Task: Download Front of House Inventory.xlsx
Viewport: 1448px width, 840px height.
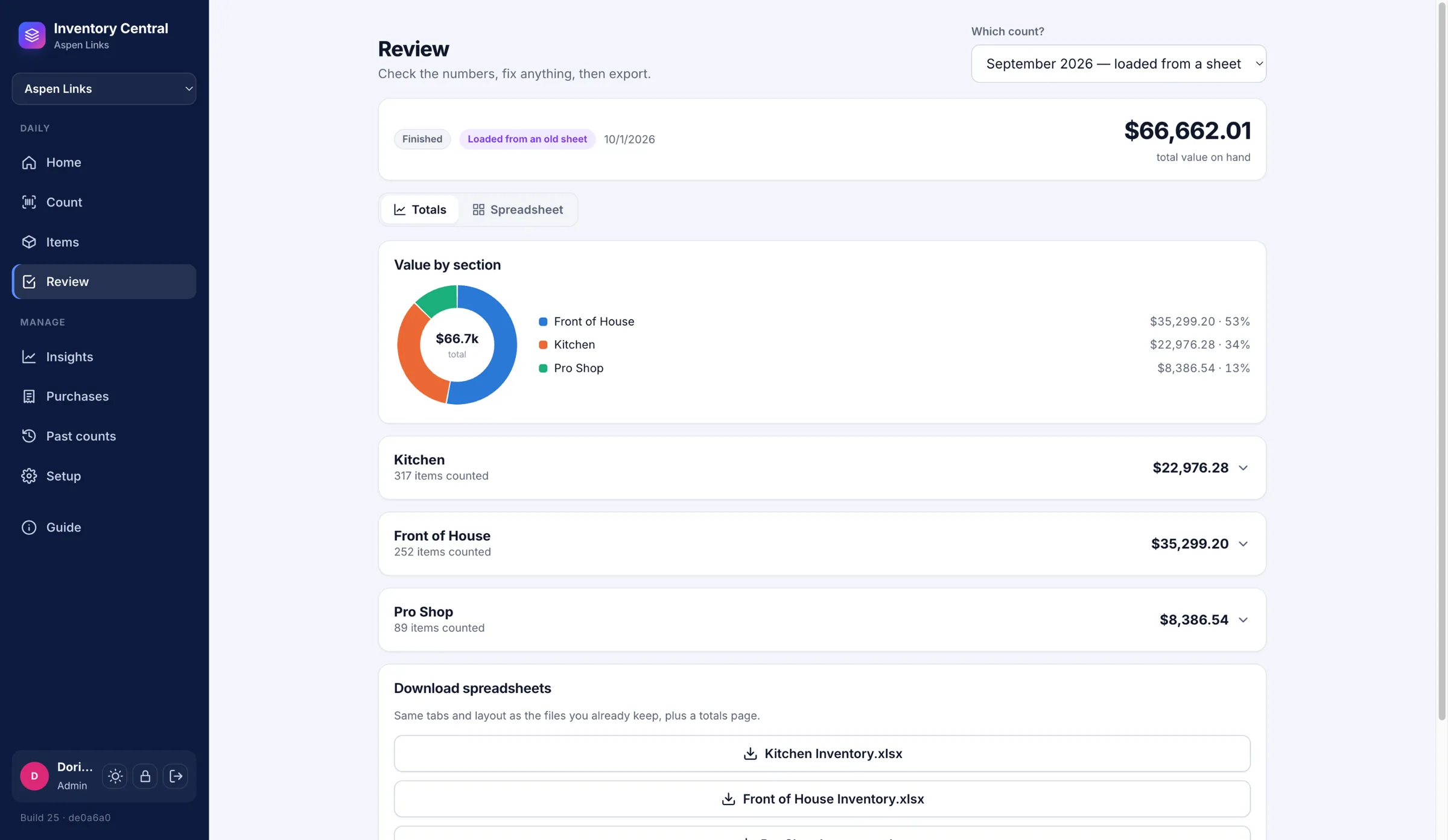Action: click(x=822, y=799)
